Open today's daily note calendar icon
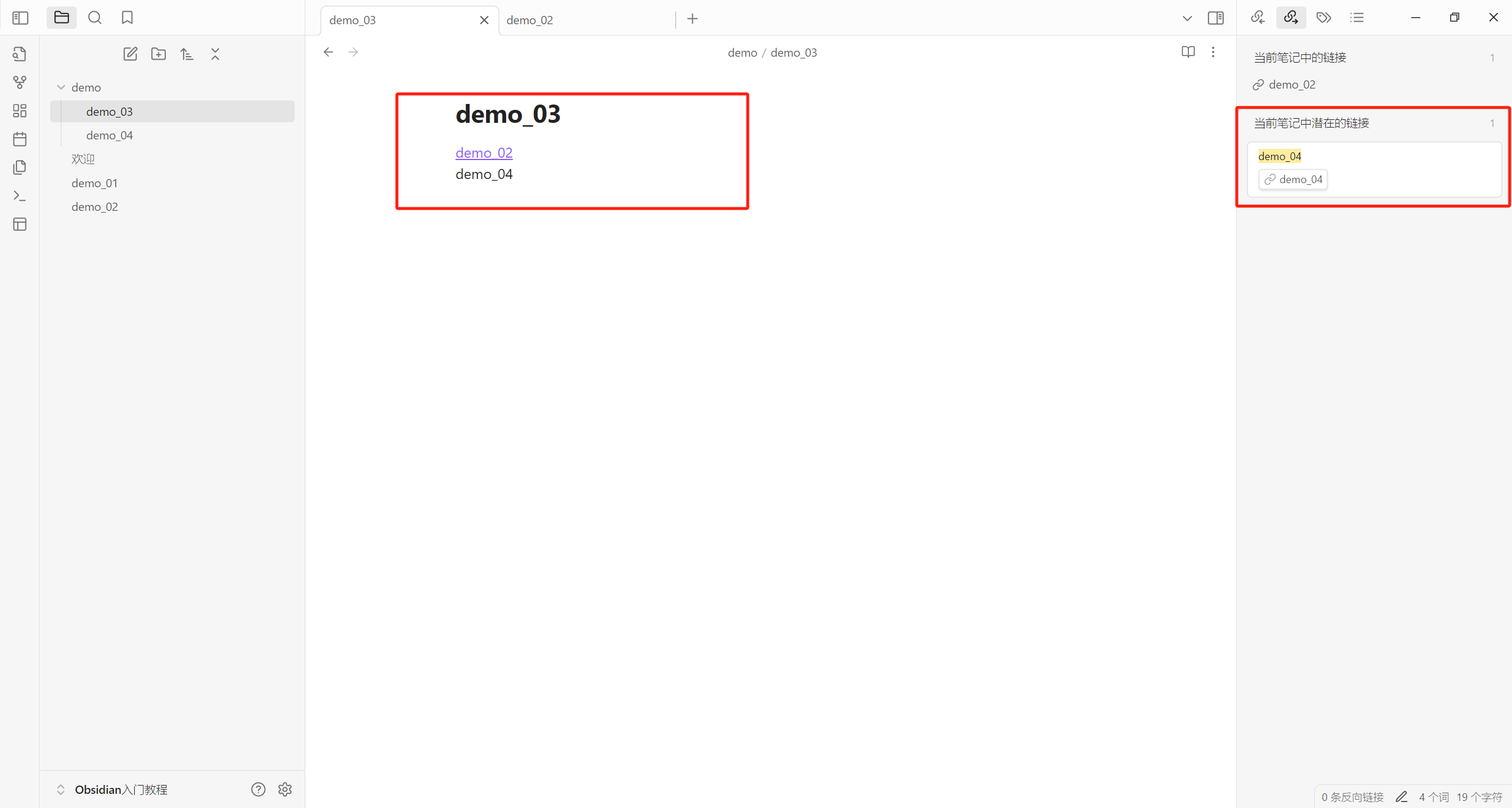The height and width of the screenshot is (808, 1512). click(x=19, y=139)
